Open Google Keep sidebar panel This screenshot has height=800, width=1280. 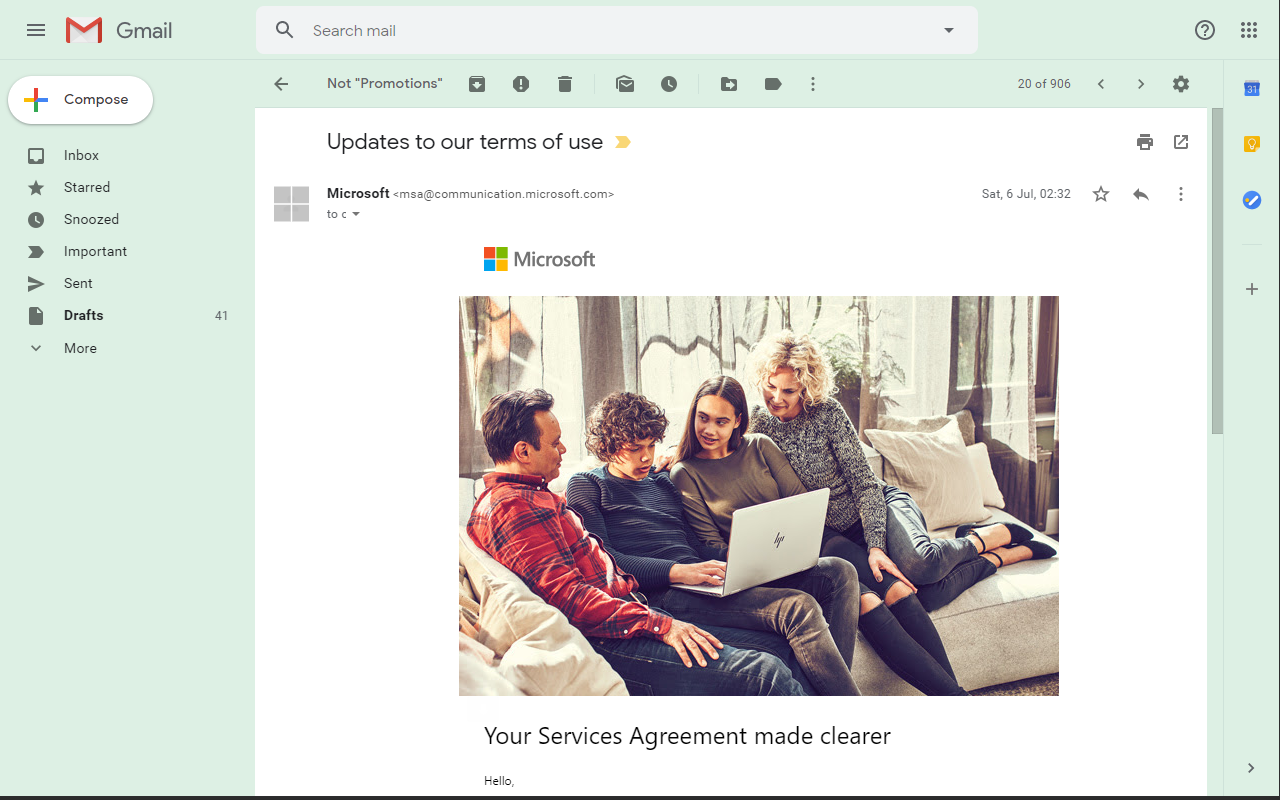coord(1252,144)
